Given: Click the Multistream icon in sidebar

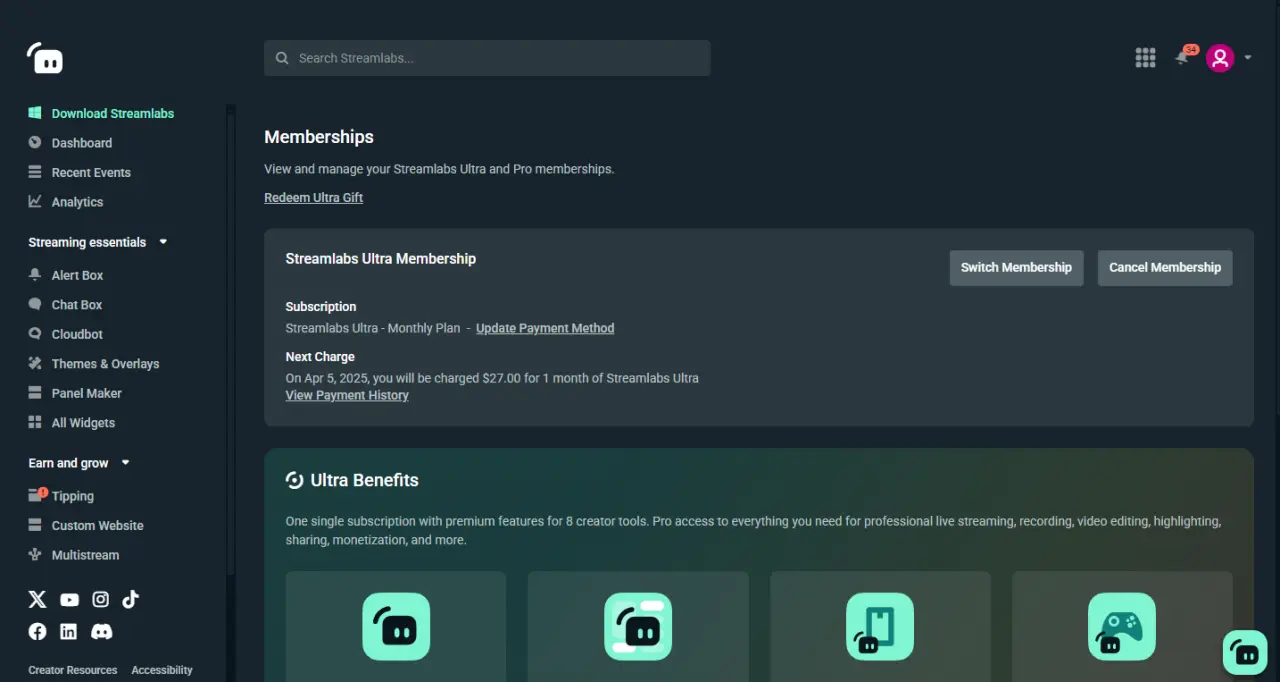Looking at the screenshot, I should click(35, 554).
